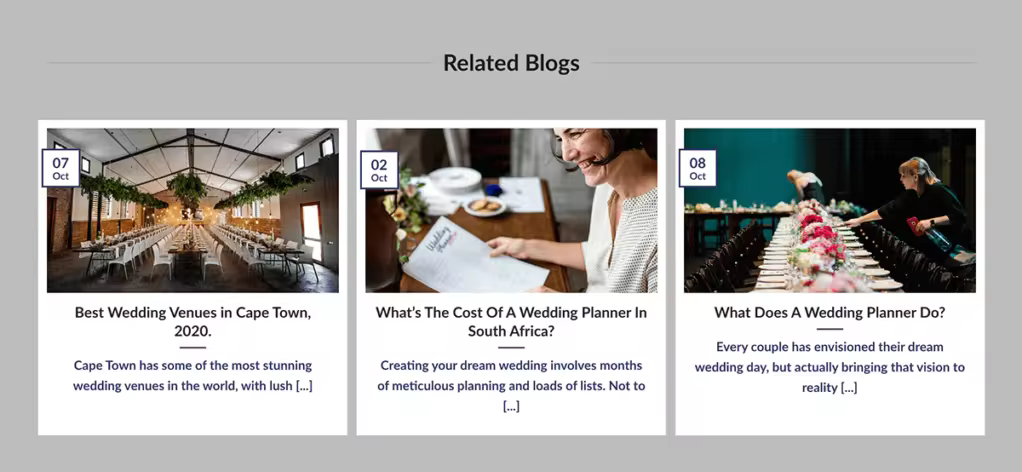Screen dimensions: 1022x472
Task: Click the divider under 'What Does A Wedding Planner Do?'
Action: [830, 329]
